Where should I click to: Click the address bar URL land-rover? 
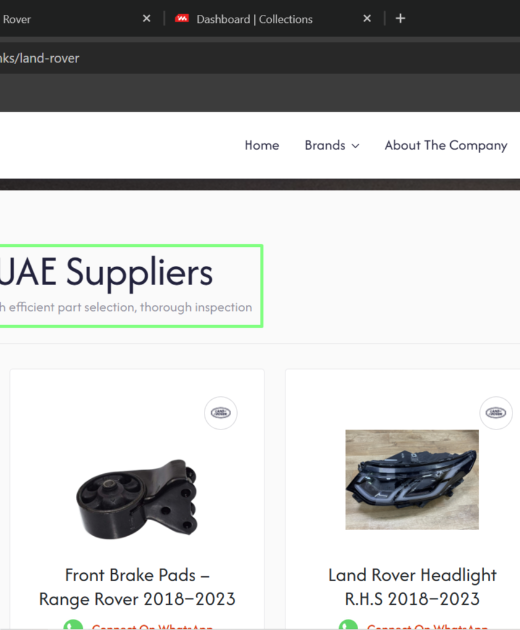[x=40, y=58]
